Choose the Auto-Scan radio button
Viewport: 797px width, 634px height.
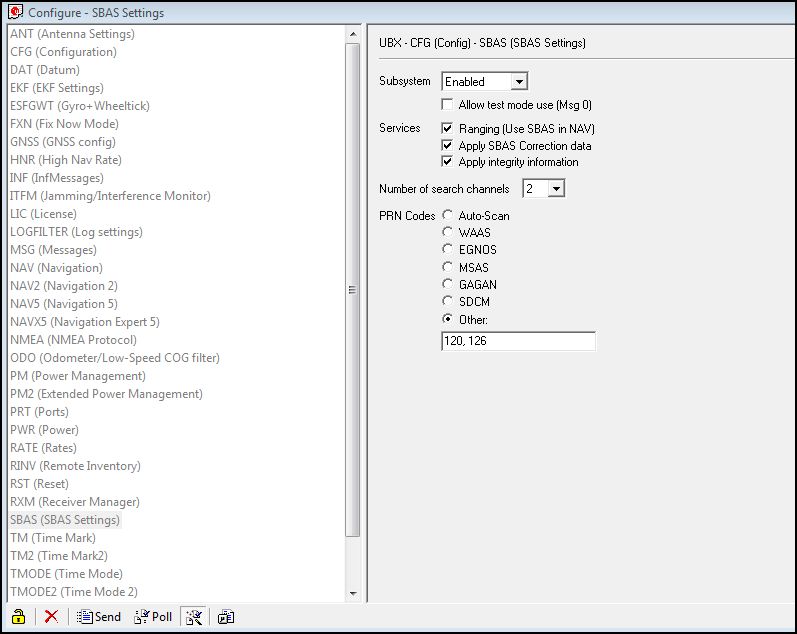tap(448, 216)
